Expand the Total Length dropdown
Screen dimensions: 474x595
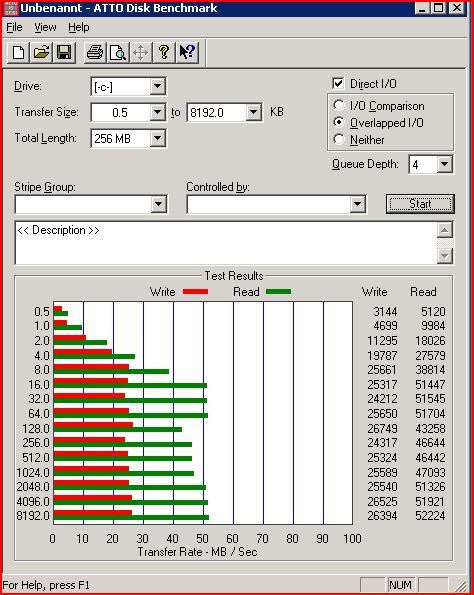click(157, 139)
